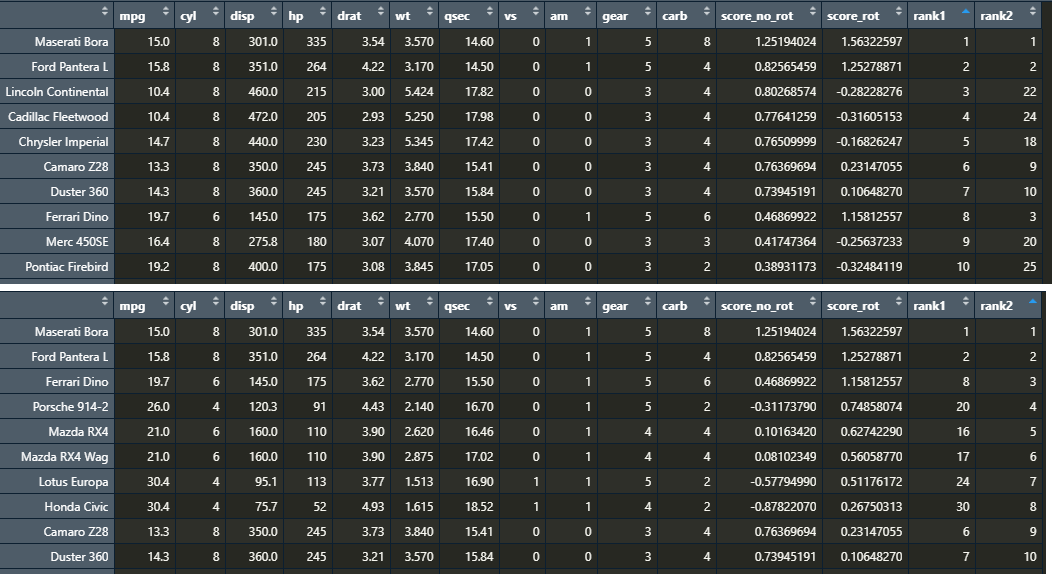The image size is (1052, 578).
Task: Click cyl sort arrows in top table
Action: pyautogui.click(x=215, y=11)
